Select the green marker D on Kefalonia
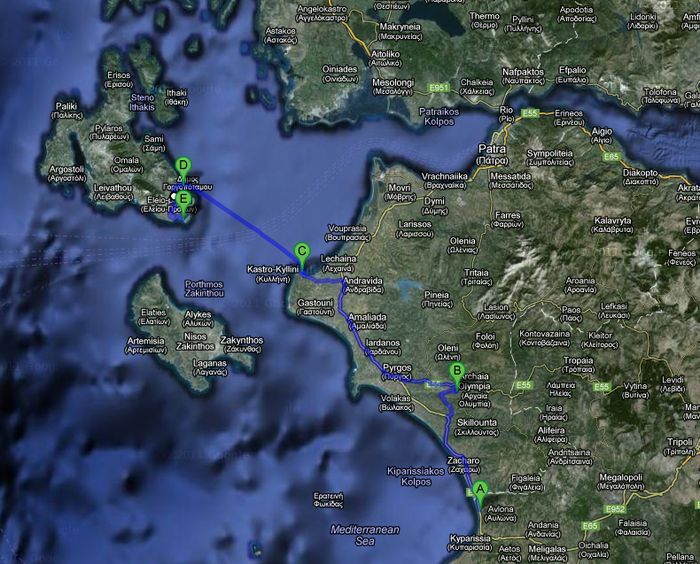The width and height of the screenshot is (700, 564). 182,165
